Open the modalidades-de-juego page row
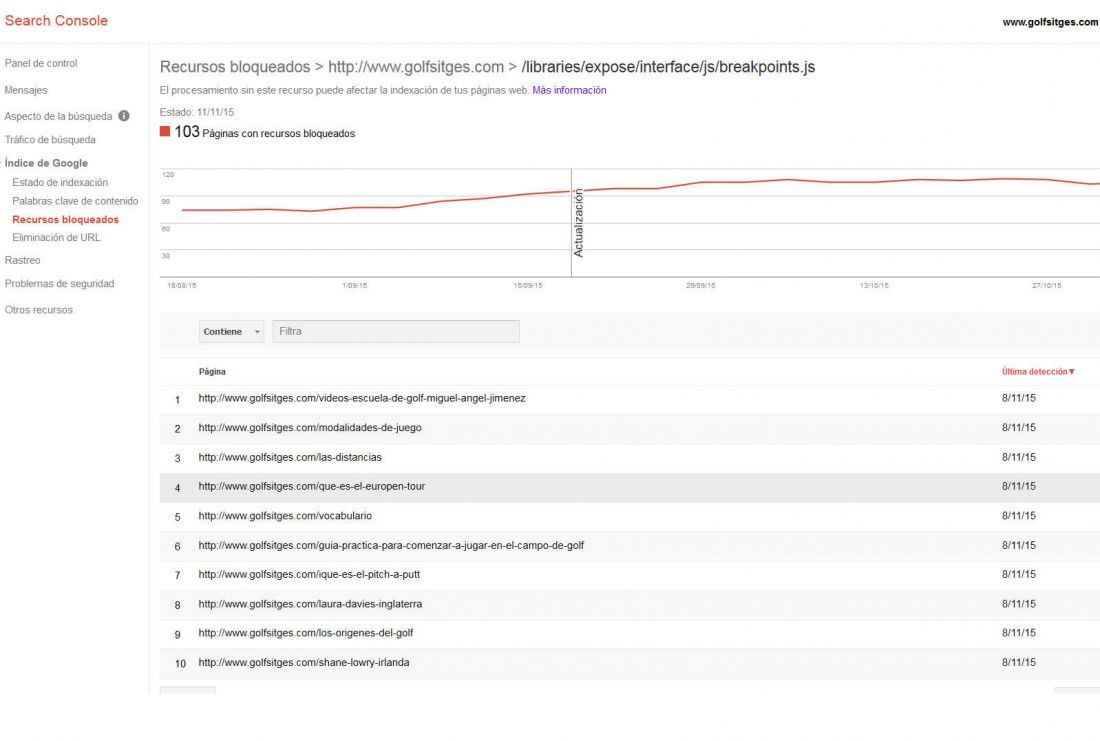 (629, 428)
